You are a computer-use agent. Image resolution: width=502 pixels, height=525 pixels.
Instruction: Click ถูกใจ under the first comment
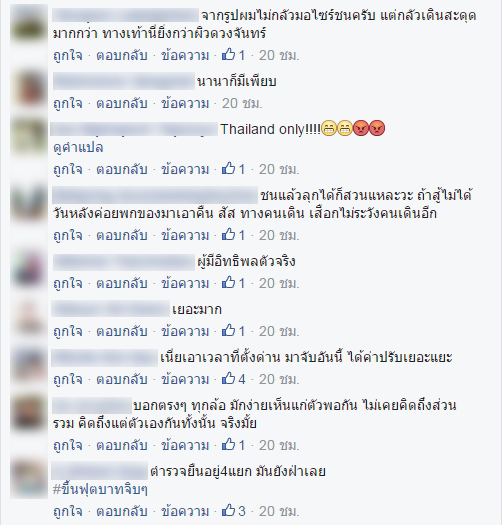[x=68, y=55]
